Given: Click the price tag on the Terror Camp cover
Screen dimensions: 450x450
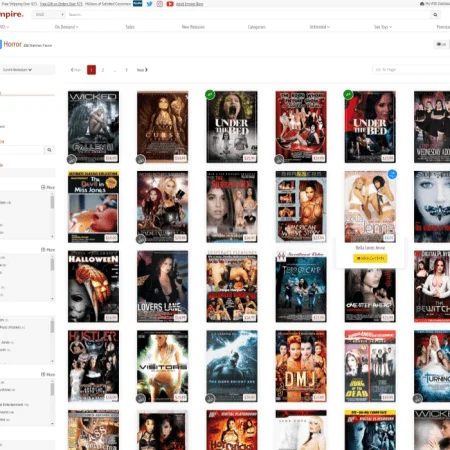Looking at the screenshot, I should (319, 318).
